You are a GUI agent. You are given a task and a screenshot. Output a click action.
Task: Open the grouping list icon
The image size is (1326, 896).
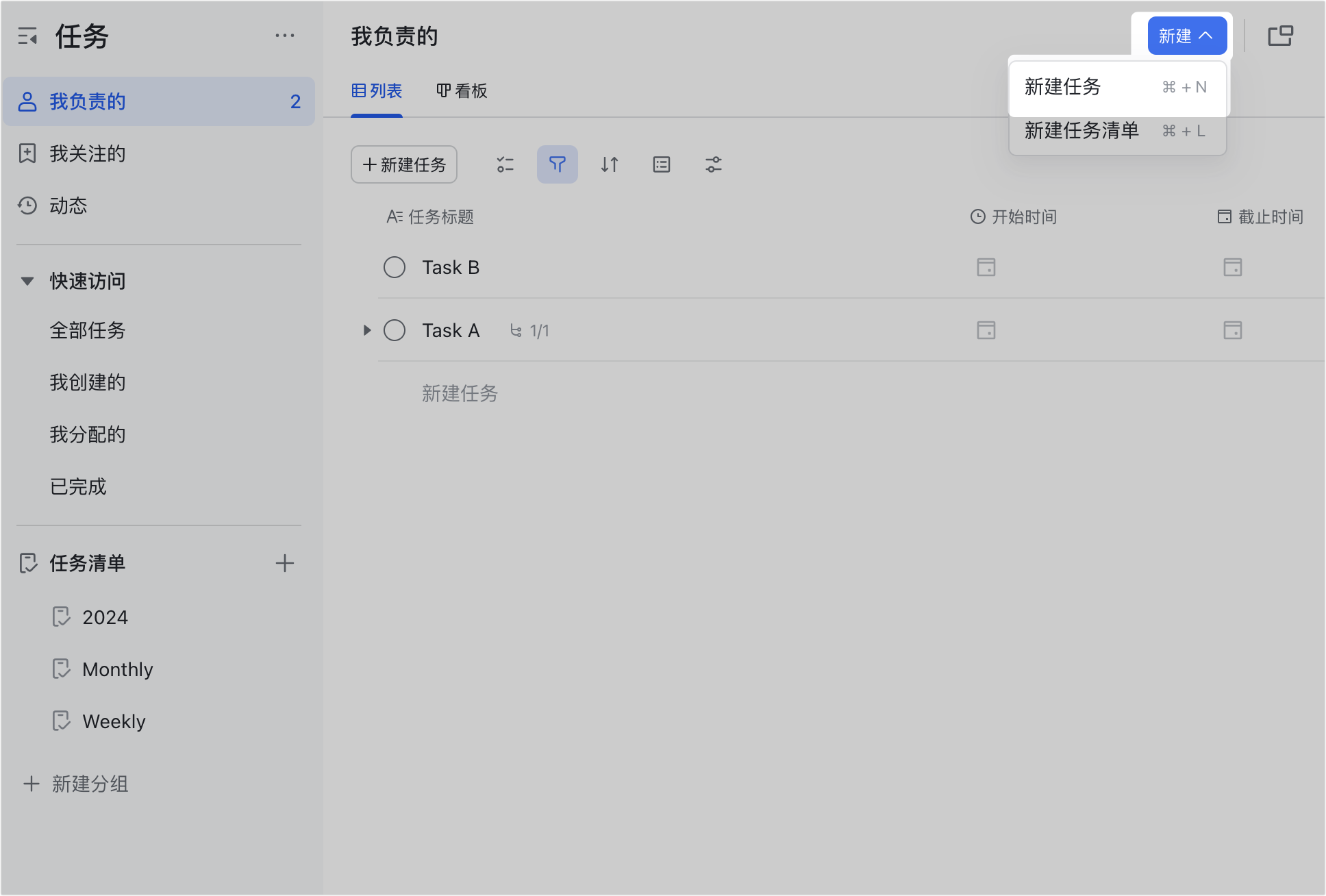click(662, 164)
